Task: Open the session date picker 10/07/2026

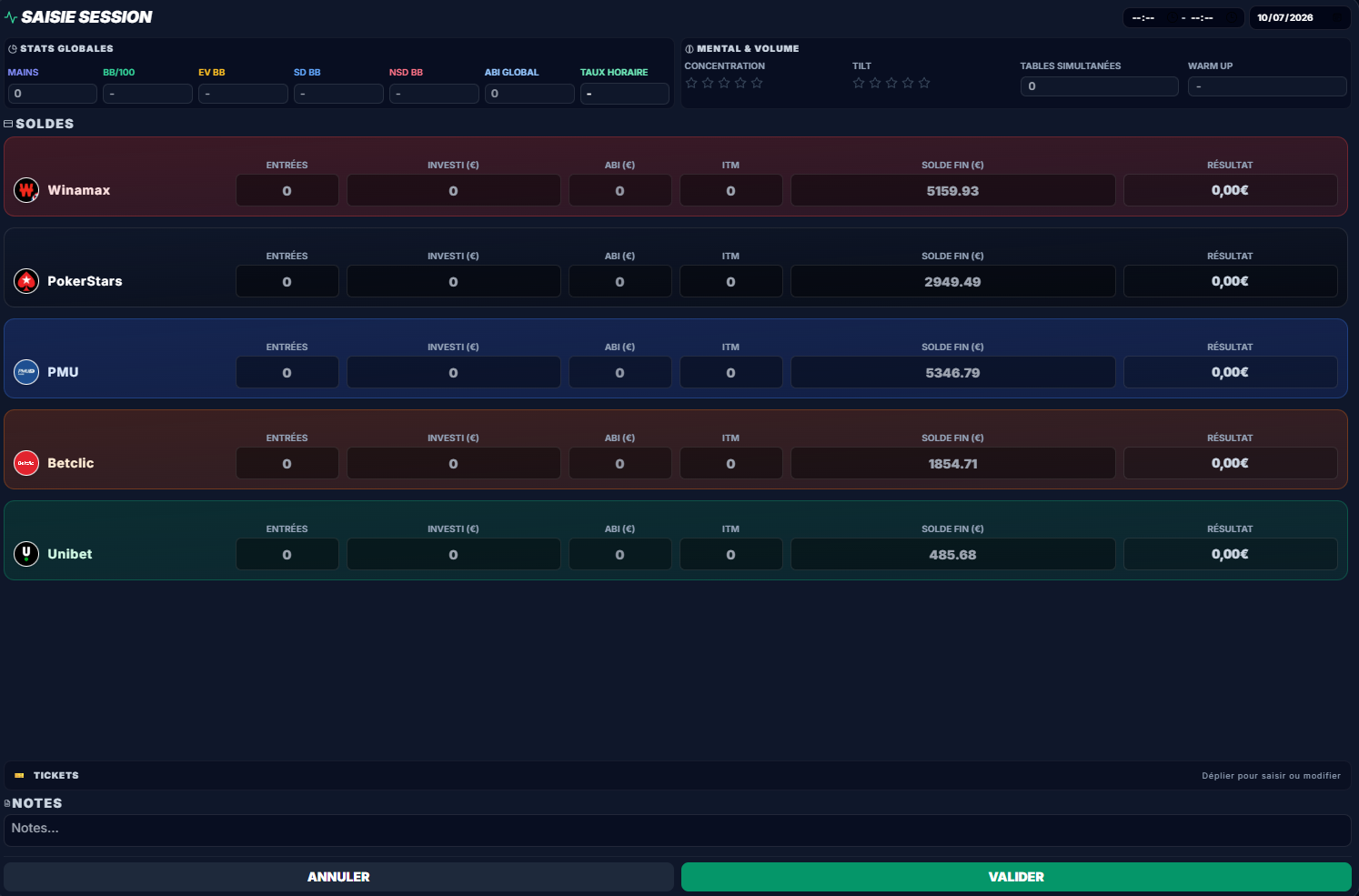Action: (1299, 17)
